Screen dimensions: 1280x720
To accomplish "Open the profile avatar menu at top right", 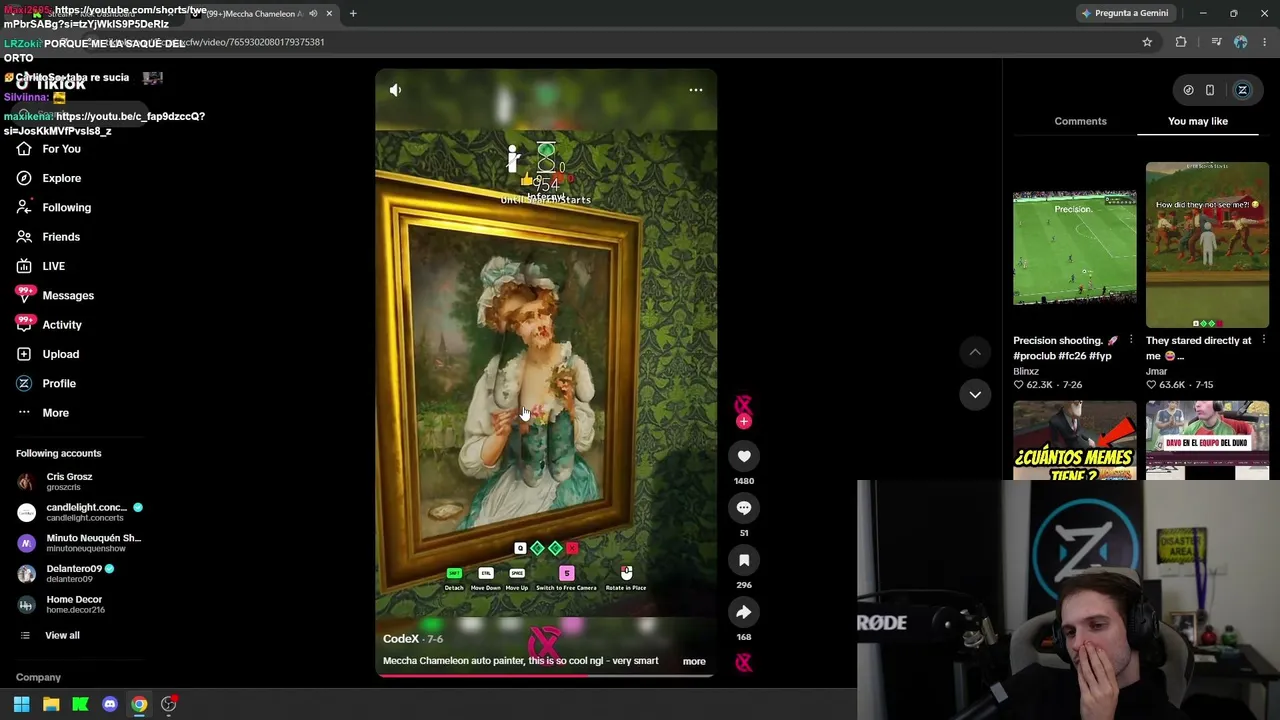I will (1243, 90).
